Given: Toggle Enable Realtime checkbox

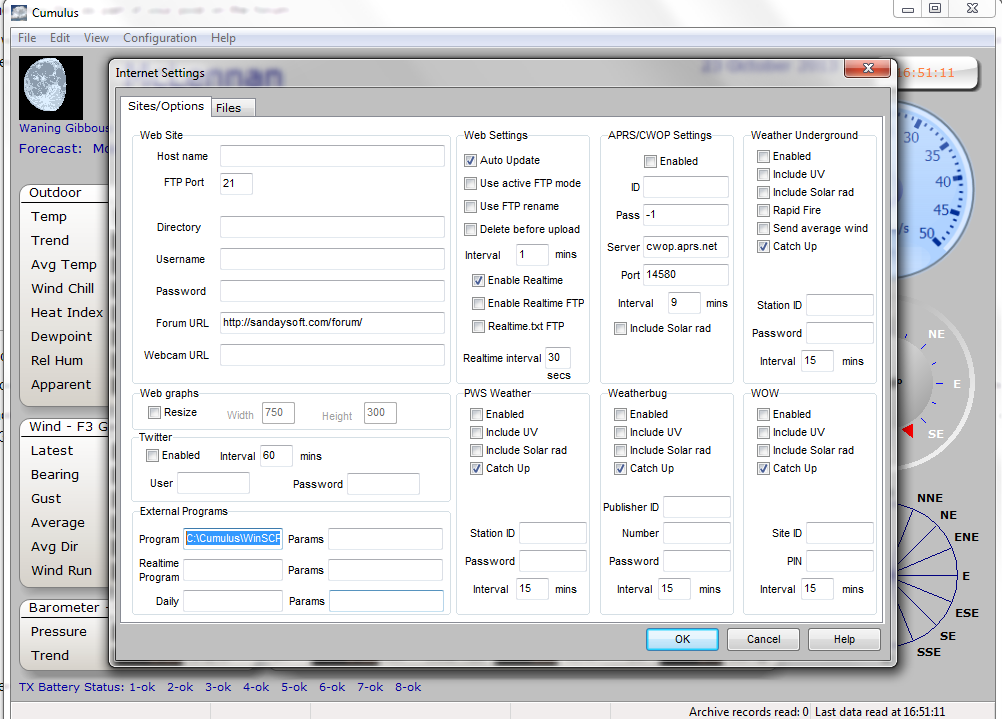Looking at the screenshot, I should (x=479, y=280).
